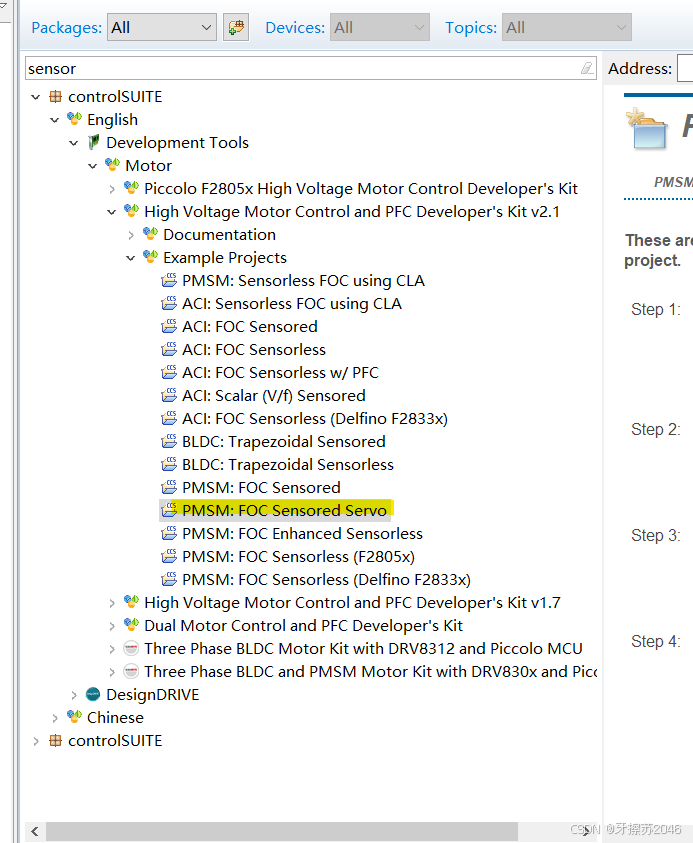This screenshot has width=693, height=843.
Task: Collapse the English node
Action: 55,120
